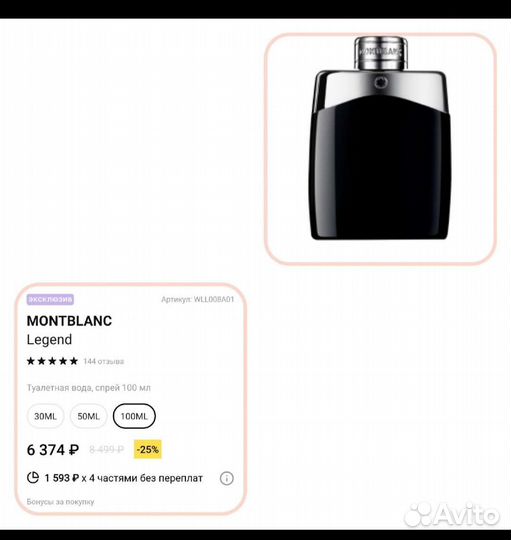Image resolution: width=511 pixels, height=540 pixels.
Task: Select the 100ML volume option
Action: (134, 416)
